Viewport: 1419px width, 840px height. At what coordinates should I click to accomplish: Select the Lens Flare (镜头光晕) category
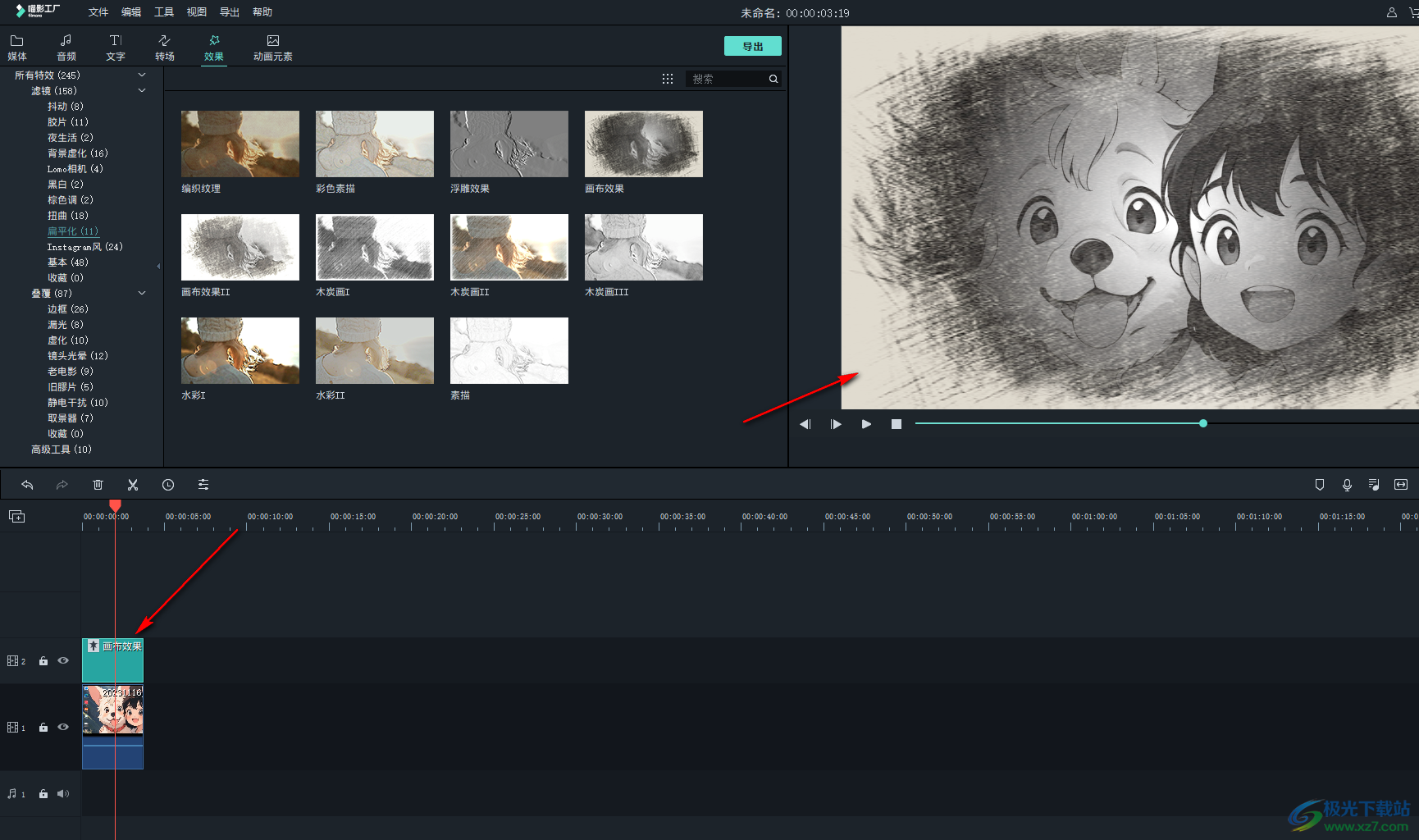[78, 356]
